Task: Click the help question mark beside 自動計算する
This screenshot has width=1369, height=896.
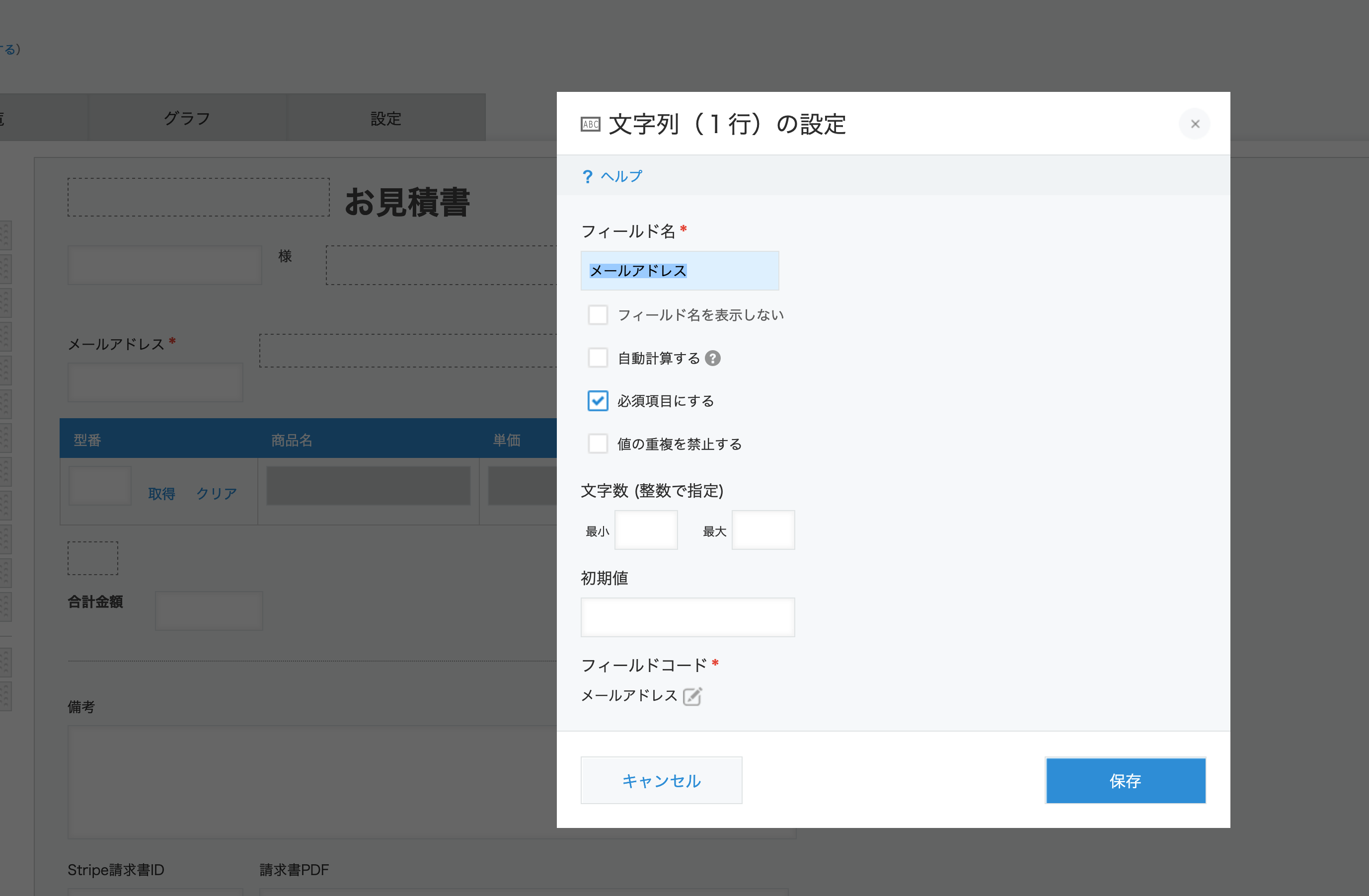Action: [713, 358]
